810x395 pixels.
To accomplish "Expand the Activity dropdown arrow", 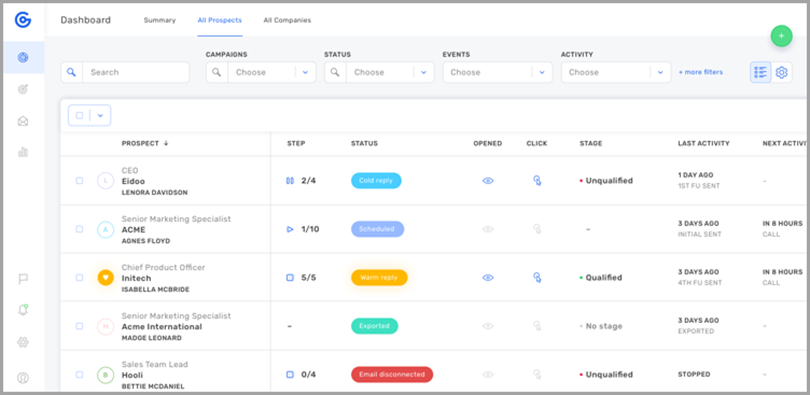I will 660,72.
